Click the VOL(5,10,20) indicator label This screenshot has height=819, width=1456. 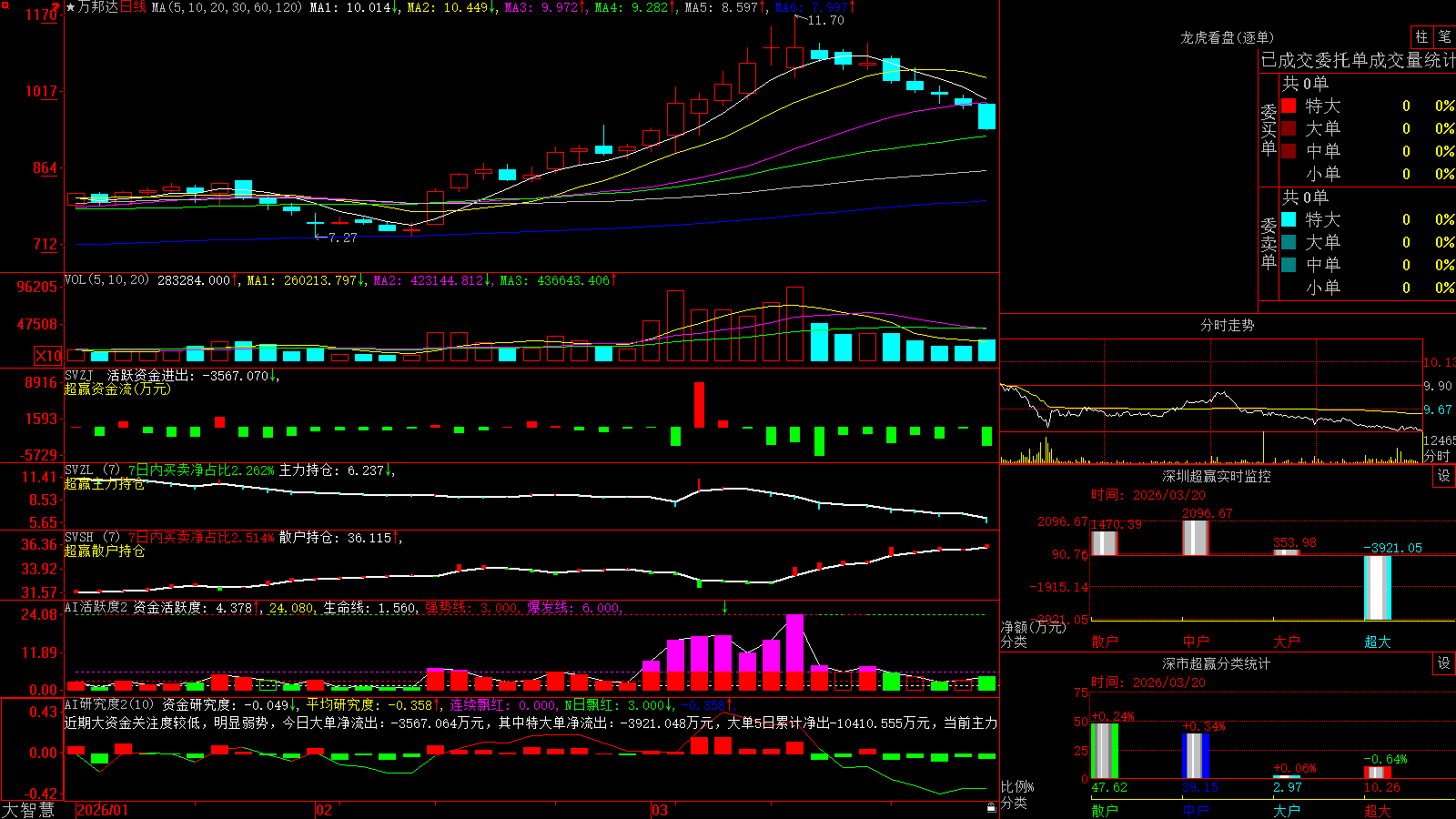106,280
